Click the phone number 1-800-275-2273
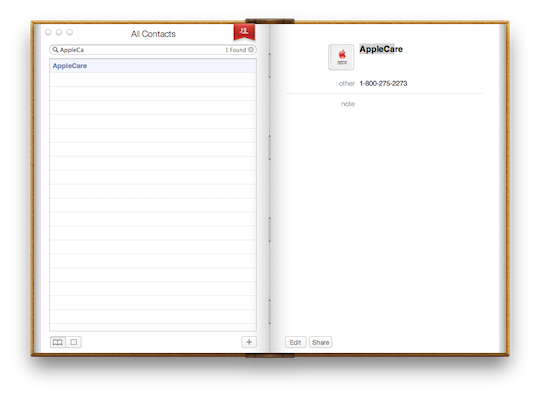The height and width of the screenshot is (400, 540). [383, 83]
